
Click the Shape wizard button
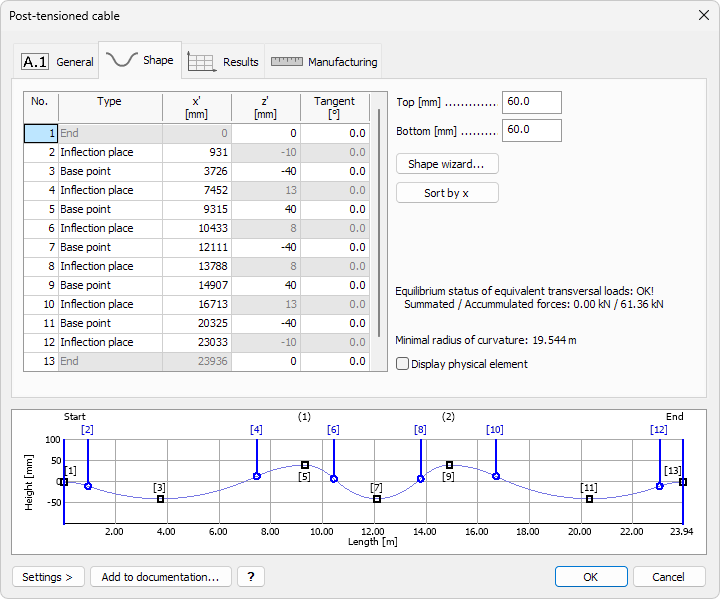447,164
